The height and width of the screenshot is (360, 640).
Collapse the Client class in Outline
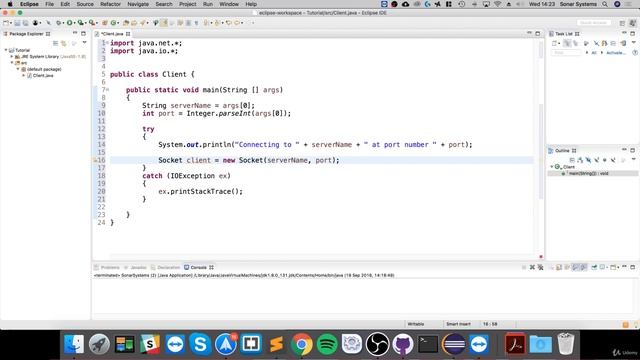[552, 167]
